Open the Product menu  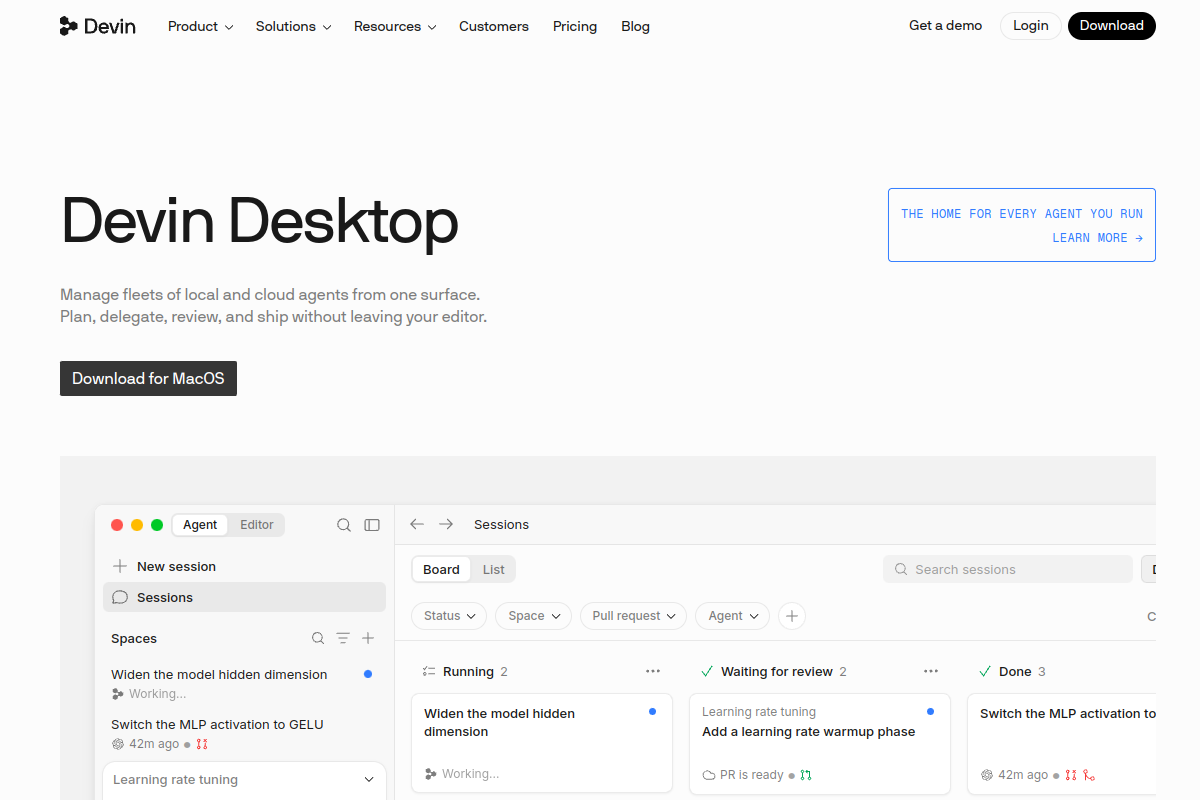[200, 26]
